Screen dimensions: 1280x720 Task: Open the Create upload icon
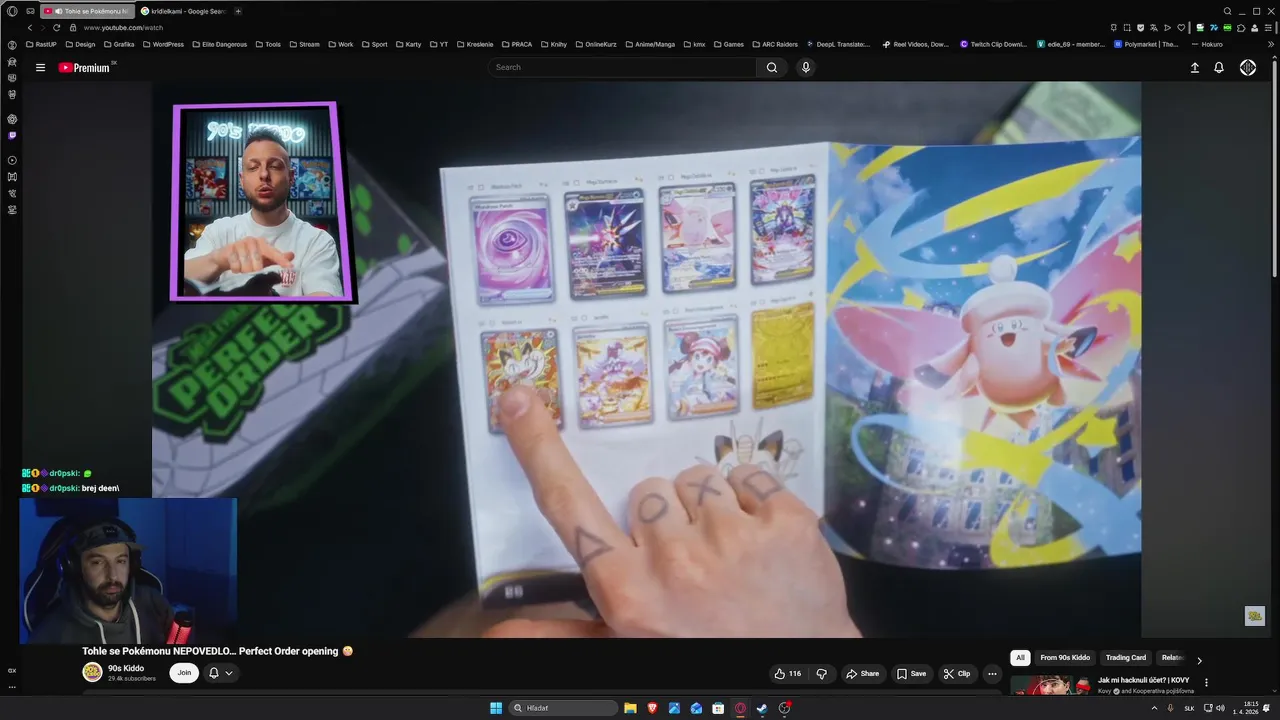click(1194, 67)
